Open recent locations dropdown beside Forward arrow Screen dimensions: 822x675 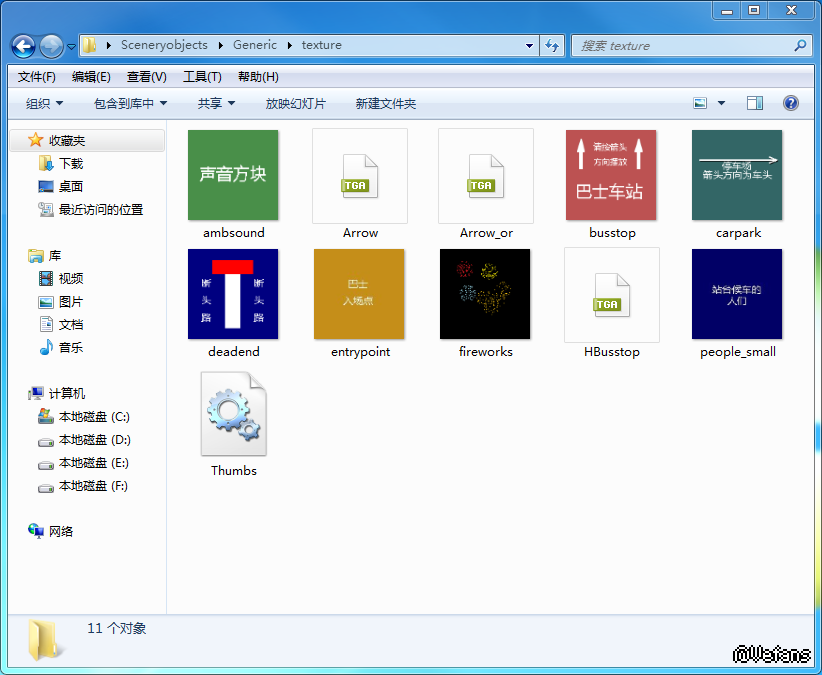click(71, 47)
